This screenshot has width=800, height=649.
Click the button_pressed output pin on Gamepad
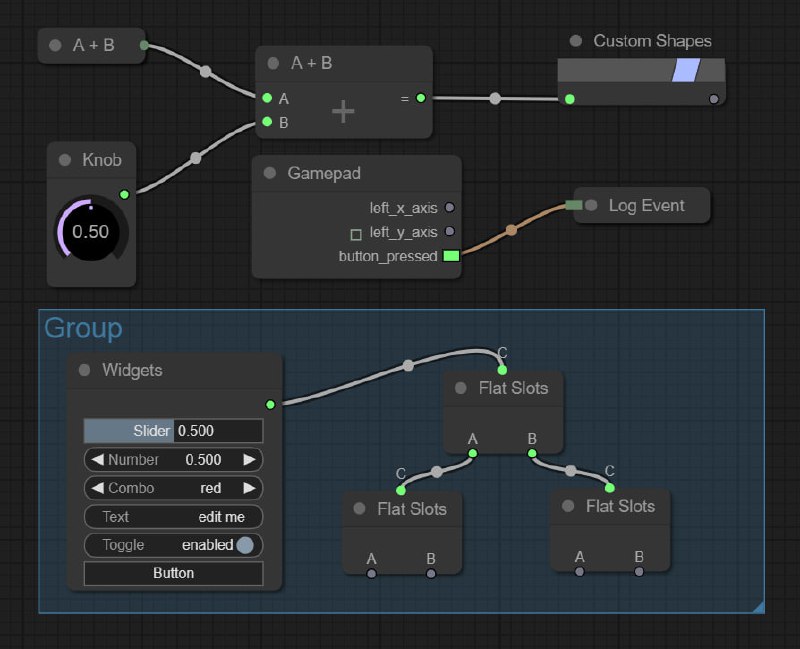pyautogui.click(x=452, y=256)
